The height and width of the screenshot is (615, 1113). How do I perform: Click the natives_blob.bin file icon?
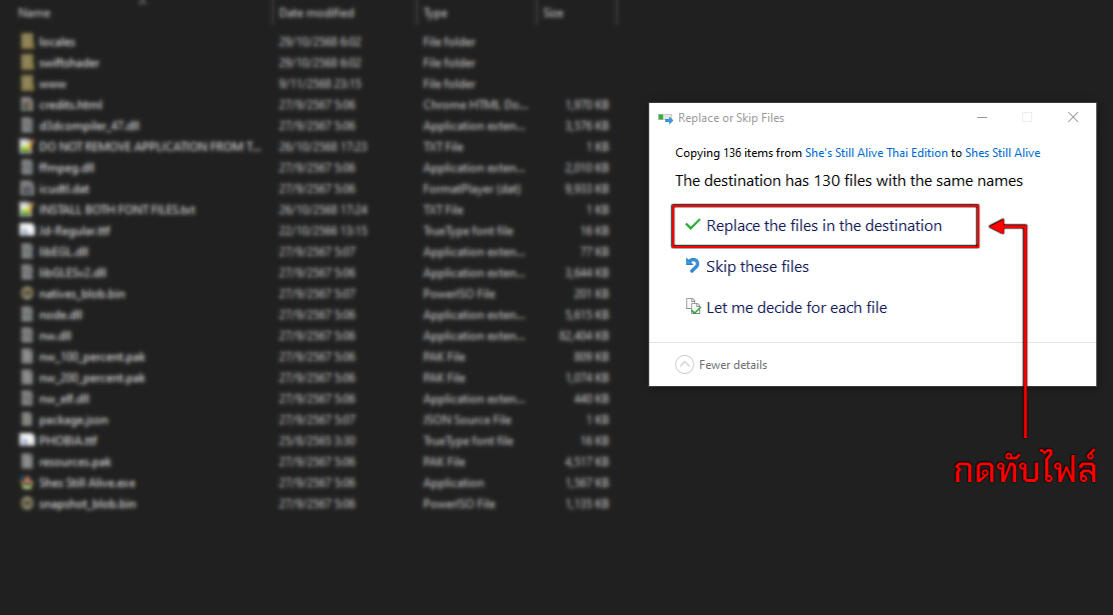click(x=27, y=294)
